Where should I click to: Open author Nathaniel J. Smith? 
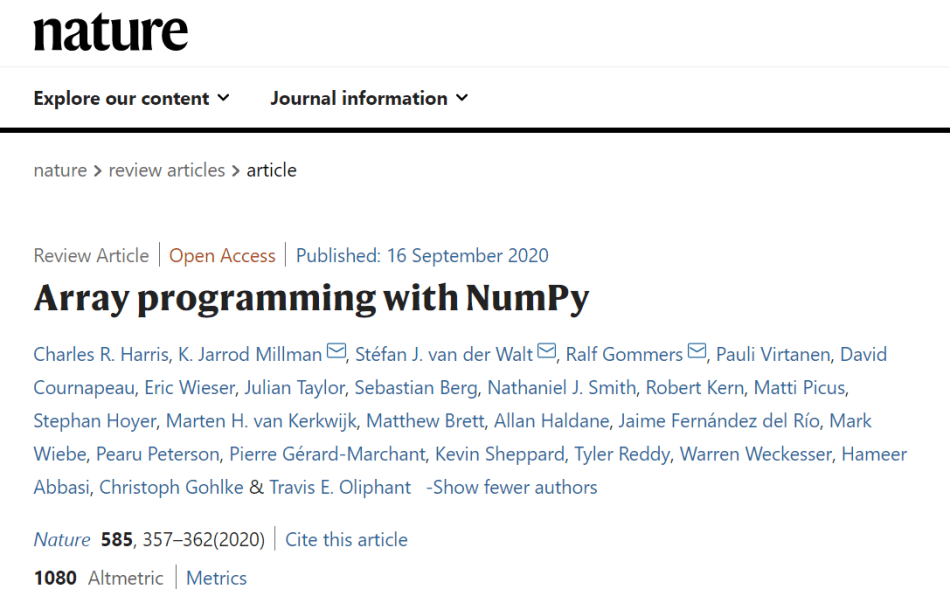pyautogui.click(x=562, y=388)
